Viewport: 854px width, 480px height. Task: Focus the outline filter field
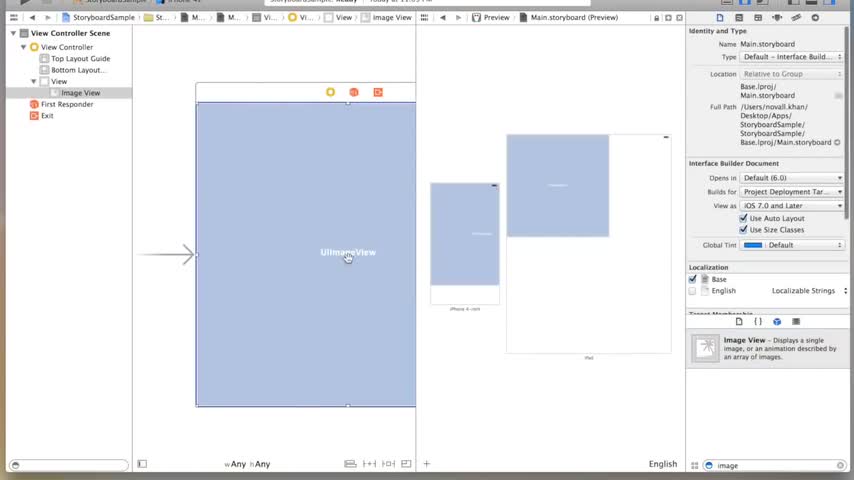click(x=69, y=465)
